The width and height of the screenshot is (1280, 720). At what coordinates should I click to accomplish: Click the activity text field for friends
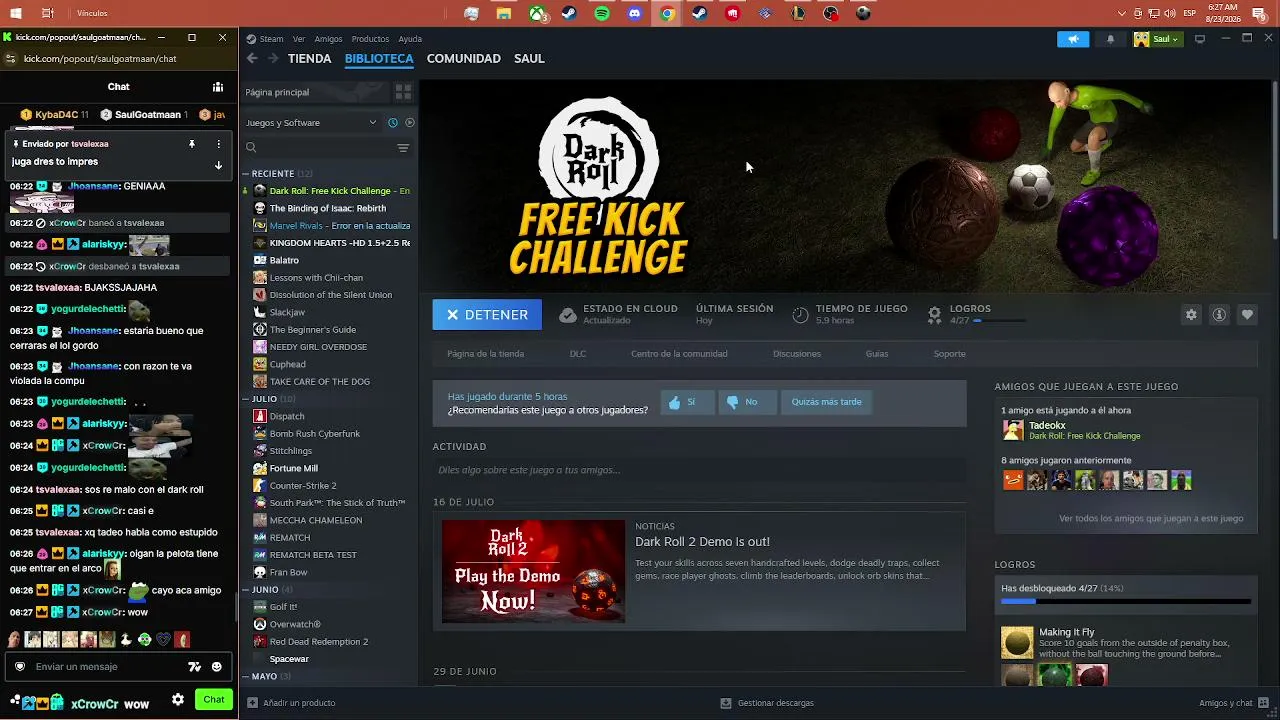coord(700,470)
